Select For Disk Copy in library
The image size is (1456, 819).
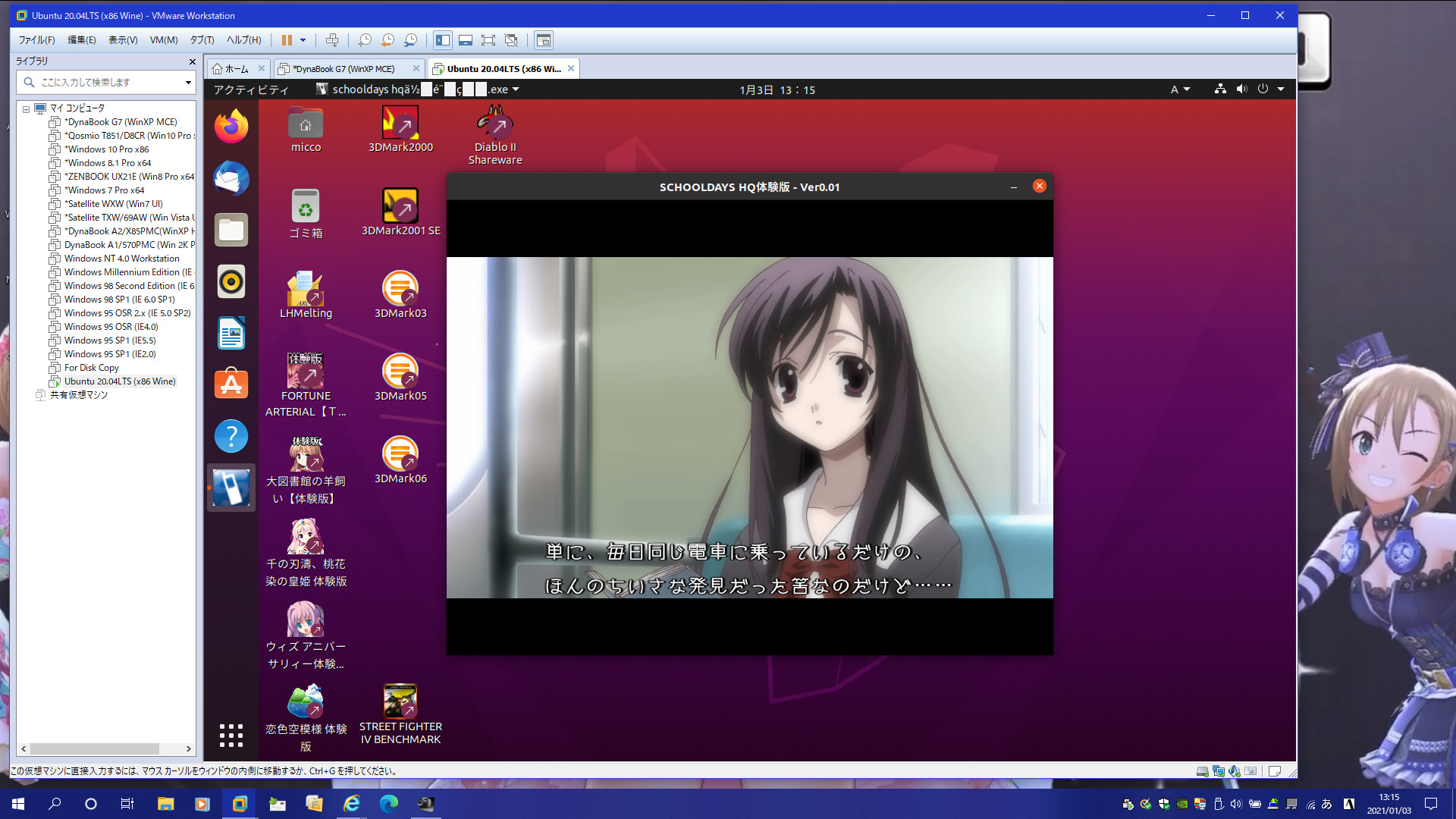pyautogui.click(x=91, y=368)
